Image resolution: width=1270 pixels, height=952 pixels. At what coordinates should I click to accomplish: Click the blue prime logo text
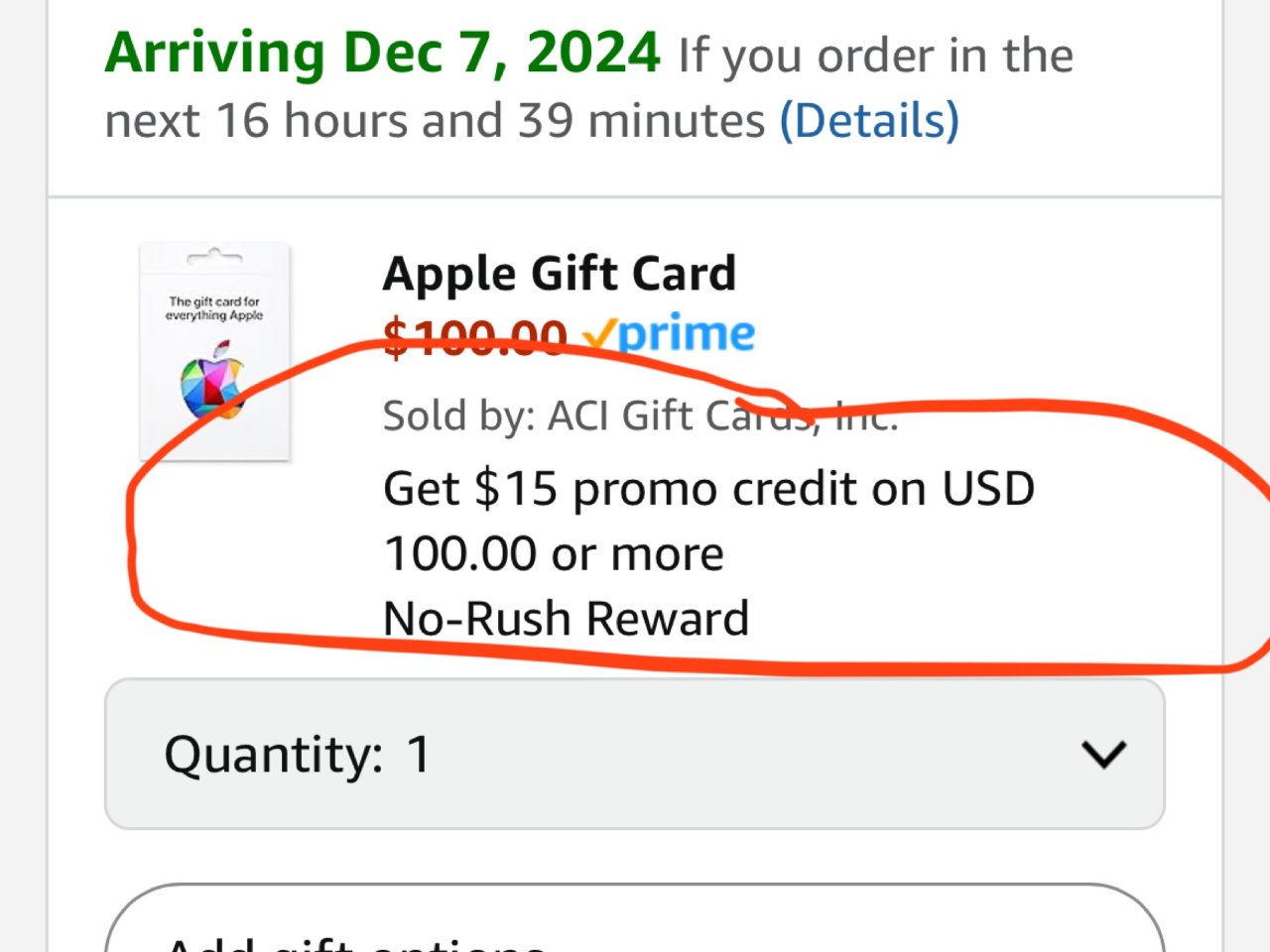tap(687, 334)
